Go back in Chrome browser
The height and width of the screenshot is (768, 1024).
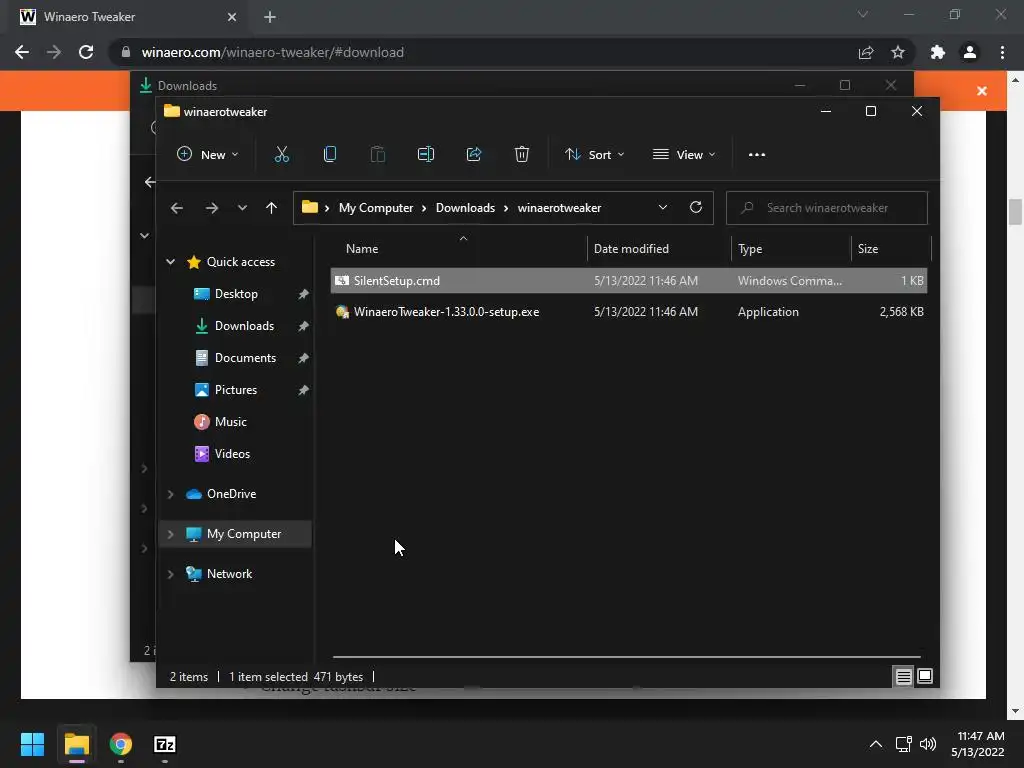click(22, 52)
